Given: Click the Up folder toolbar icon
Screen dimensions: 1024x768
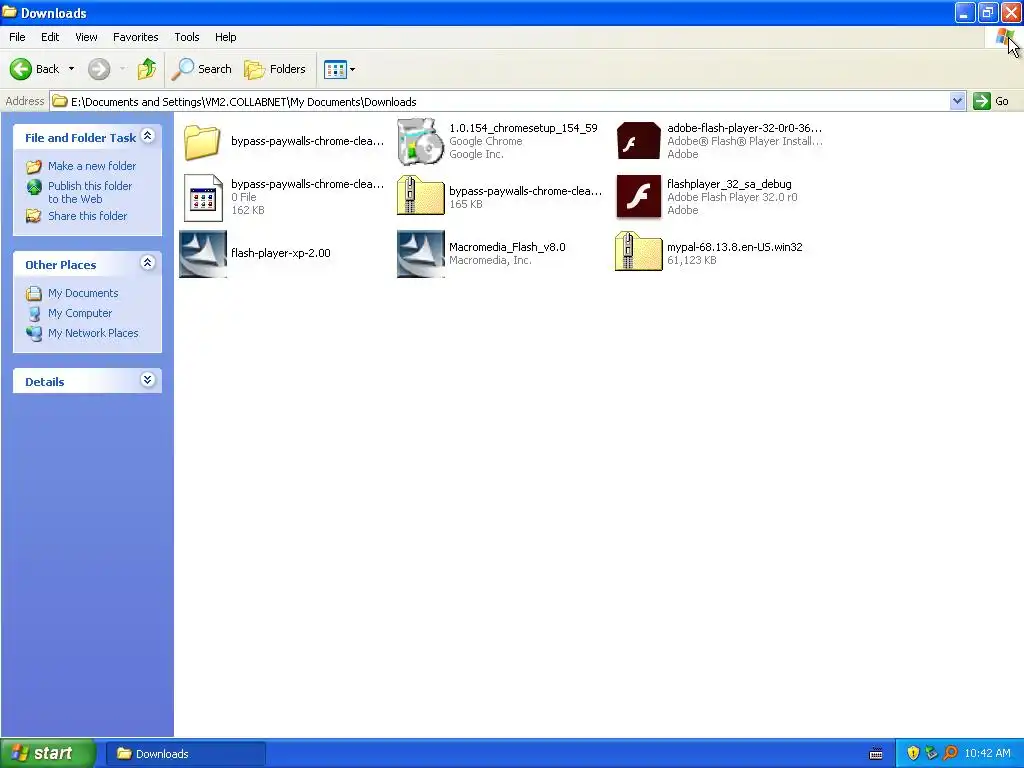Looking at the screenshot, I should (x=146, y=69).
